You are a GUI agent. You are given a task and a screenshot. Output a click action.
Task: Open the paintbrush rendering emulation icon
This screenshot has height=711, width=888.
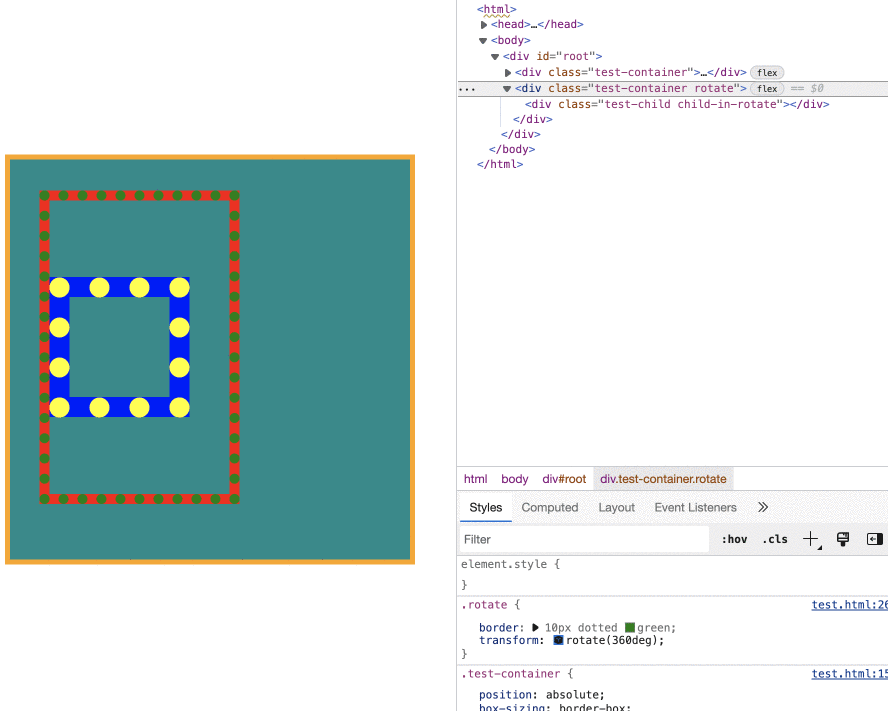(843, 539)
